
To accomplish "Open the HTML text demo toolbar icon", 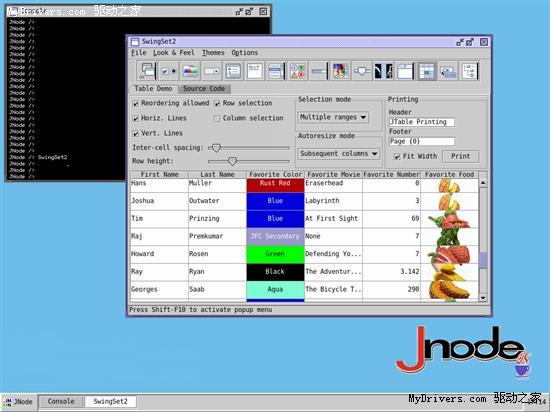I will (x=255, y=71).
